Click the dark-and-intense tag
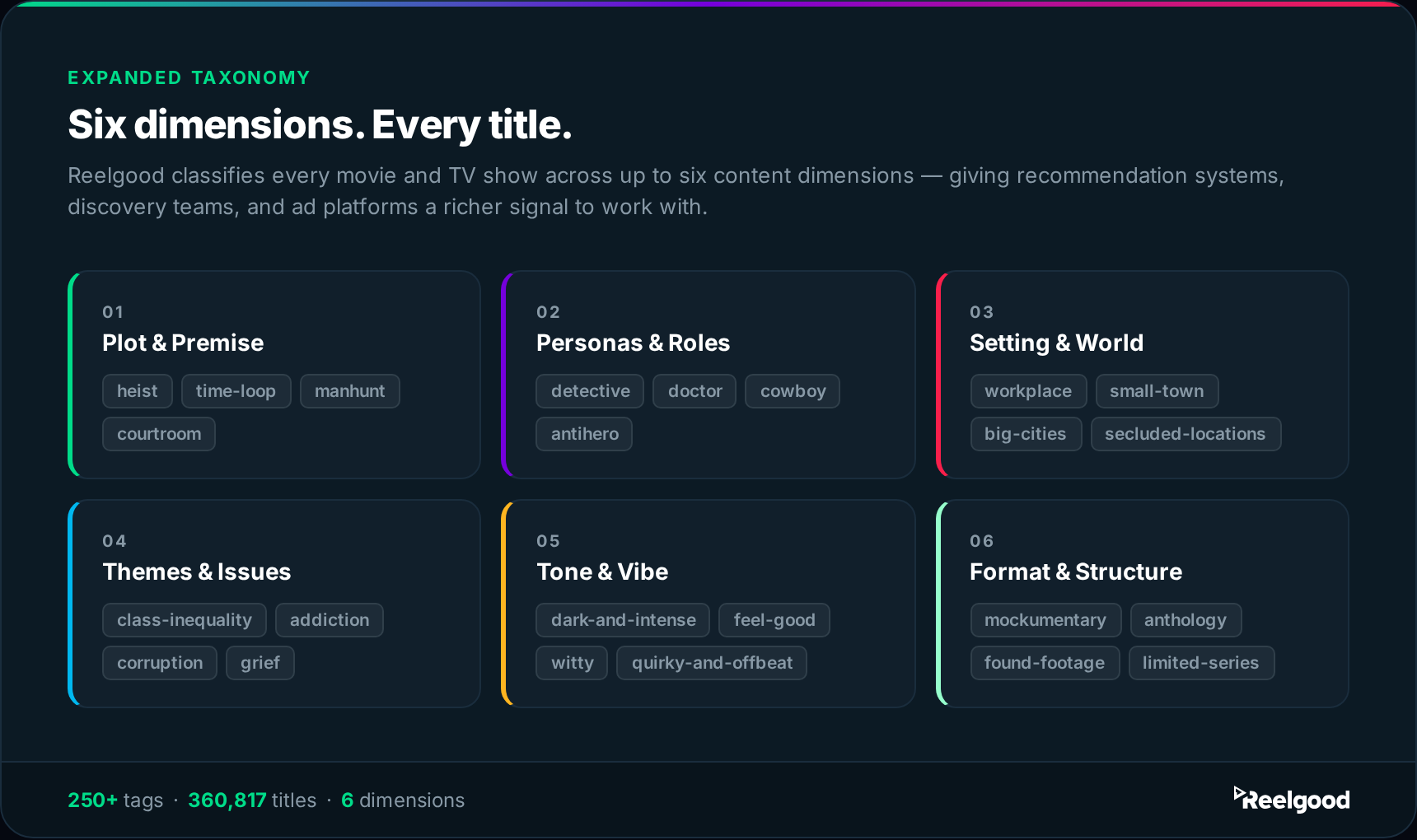The image size is (1417, 840). (x=623, y=620)
